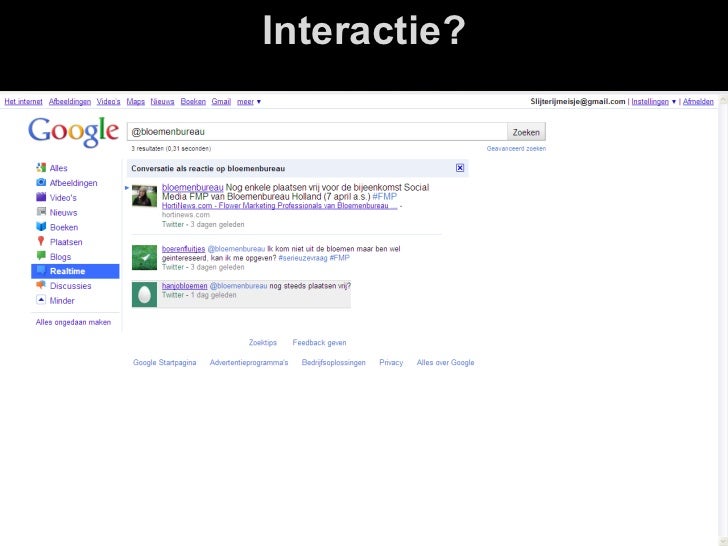
Task: Focus the @bloemenbureau search field
Action: (317, 132)
